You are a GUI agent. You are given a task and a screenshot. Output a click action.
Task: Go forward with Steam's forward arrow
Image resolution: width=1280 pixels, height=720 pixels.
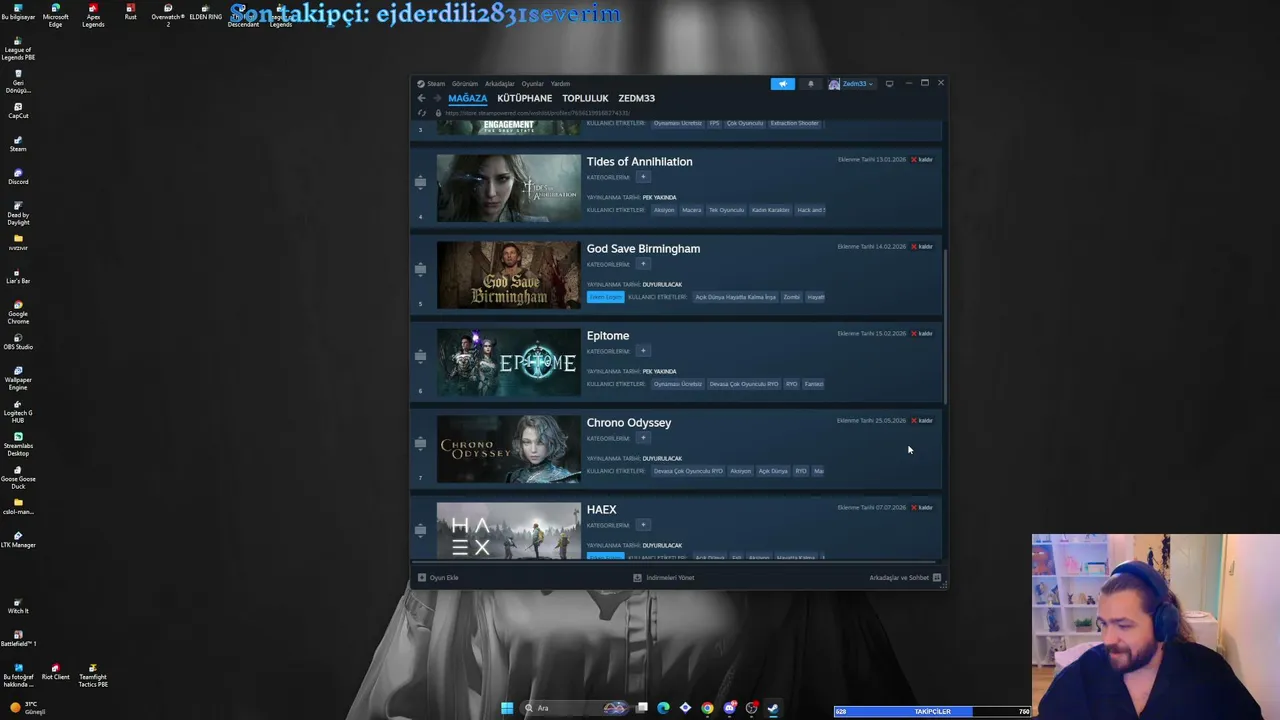click(x=437, y=98)
